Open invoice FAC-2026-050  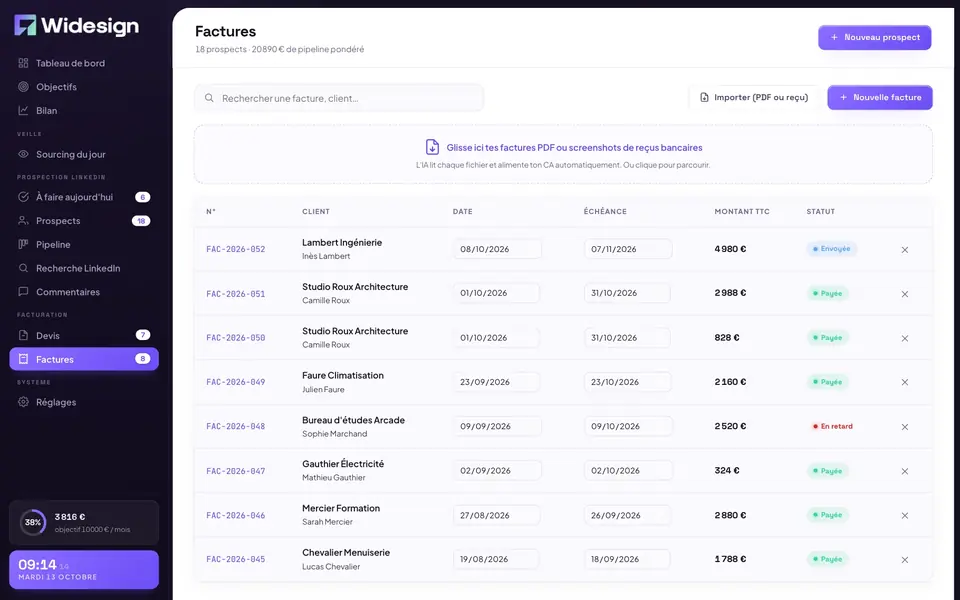coord(236,338)
